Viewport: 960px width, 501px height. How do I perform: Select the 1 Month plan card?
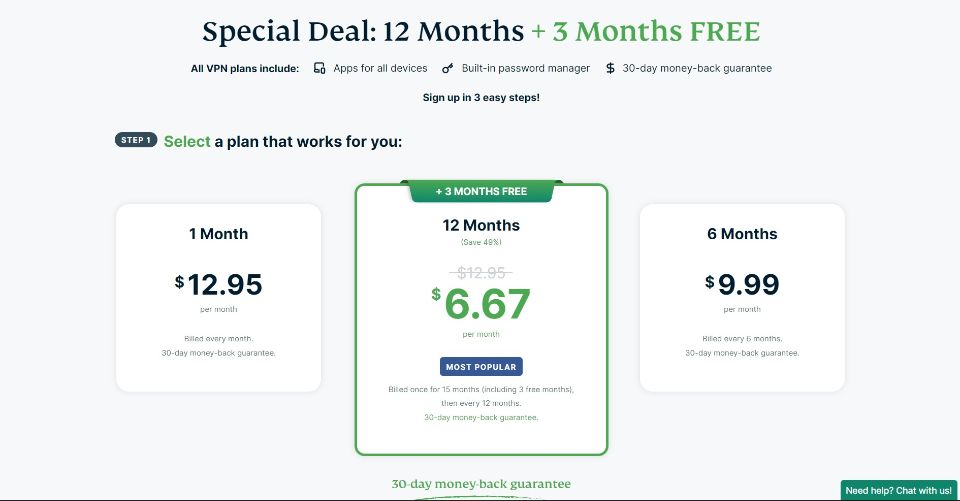pos(219,298)
